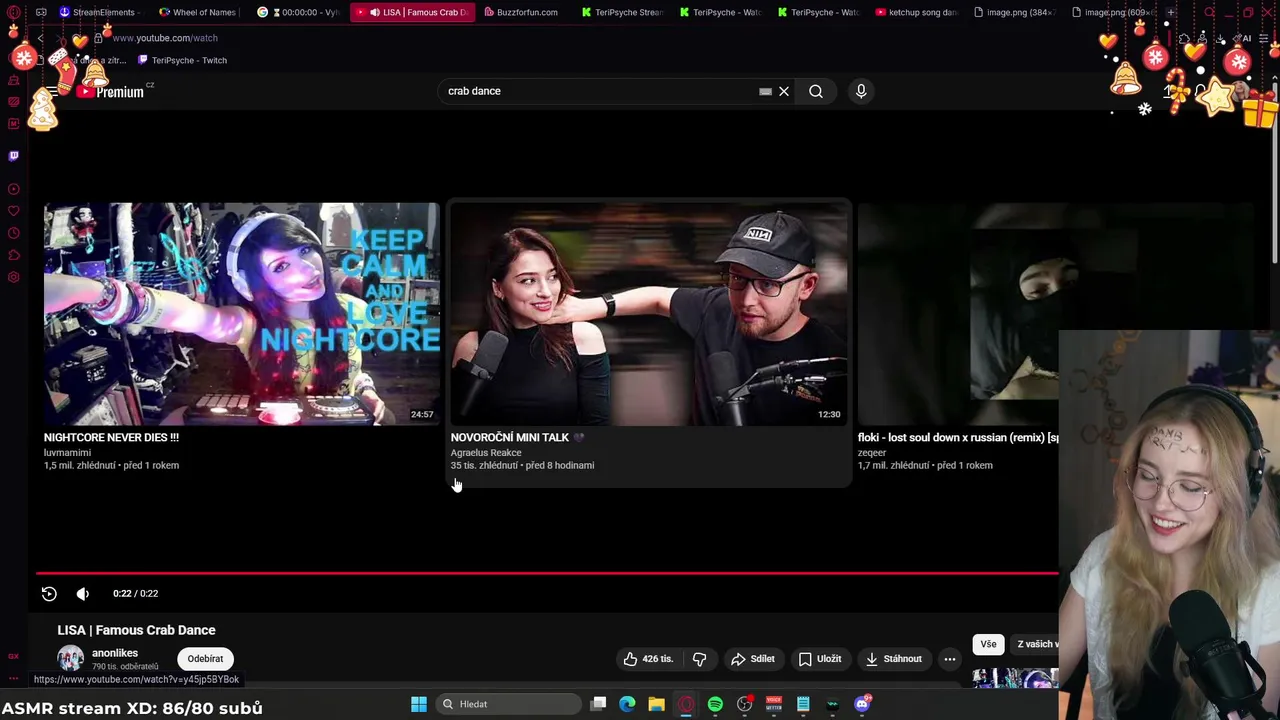Viewport: 1280px width, 720px height.
Task: Open the Windows Start menu
Action: 419,704
